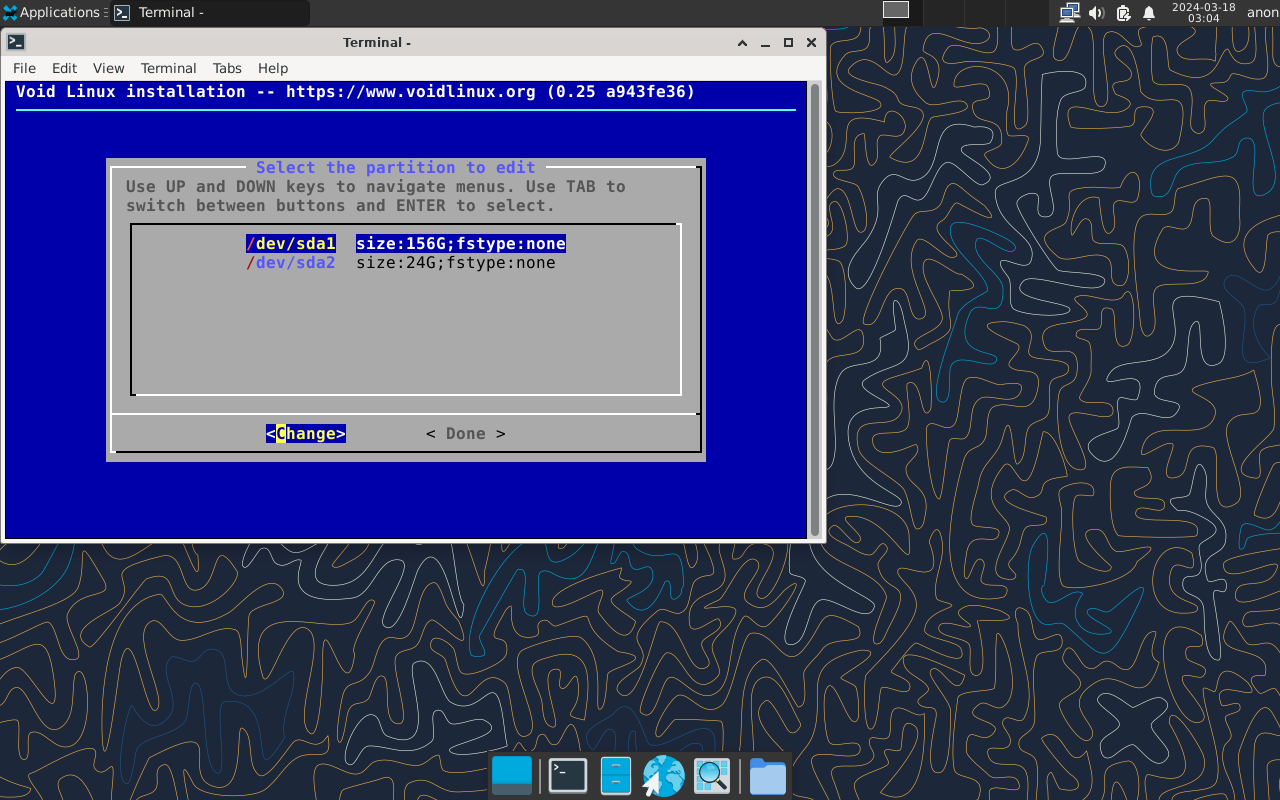Image resolution: width=1280 pixels, height=800 pixels.
Task: Click the date and time clock
Action: pyautogui.click(x=1203, y=13)
